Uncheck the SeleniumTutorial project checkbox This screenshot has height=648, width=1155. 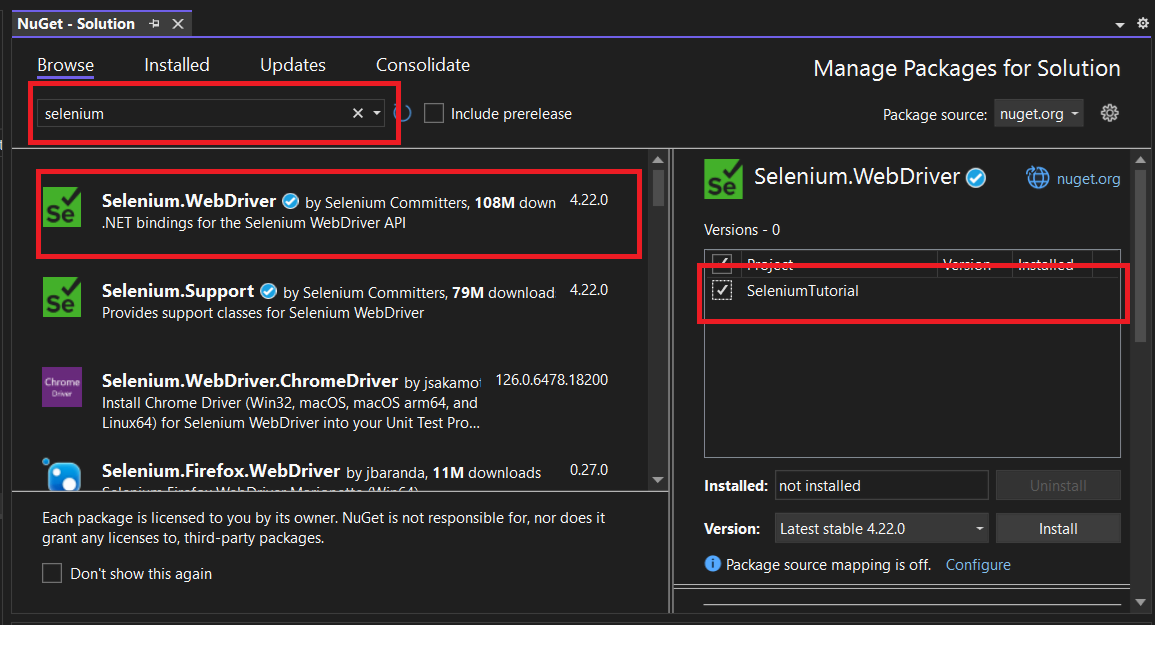pyautogui.click(x=722, y=291)
